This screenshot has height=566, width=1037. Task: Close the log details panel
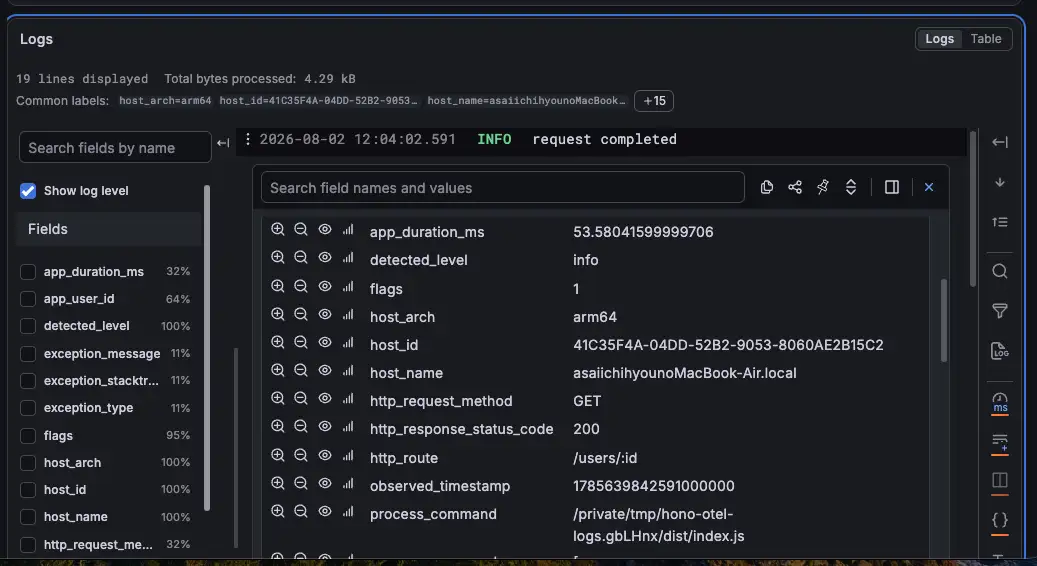point(929,187)
